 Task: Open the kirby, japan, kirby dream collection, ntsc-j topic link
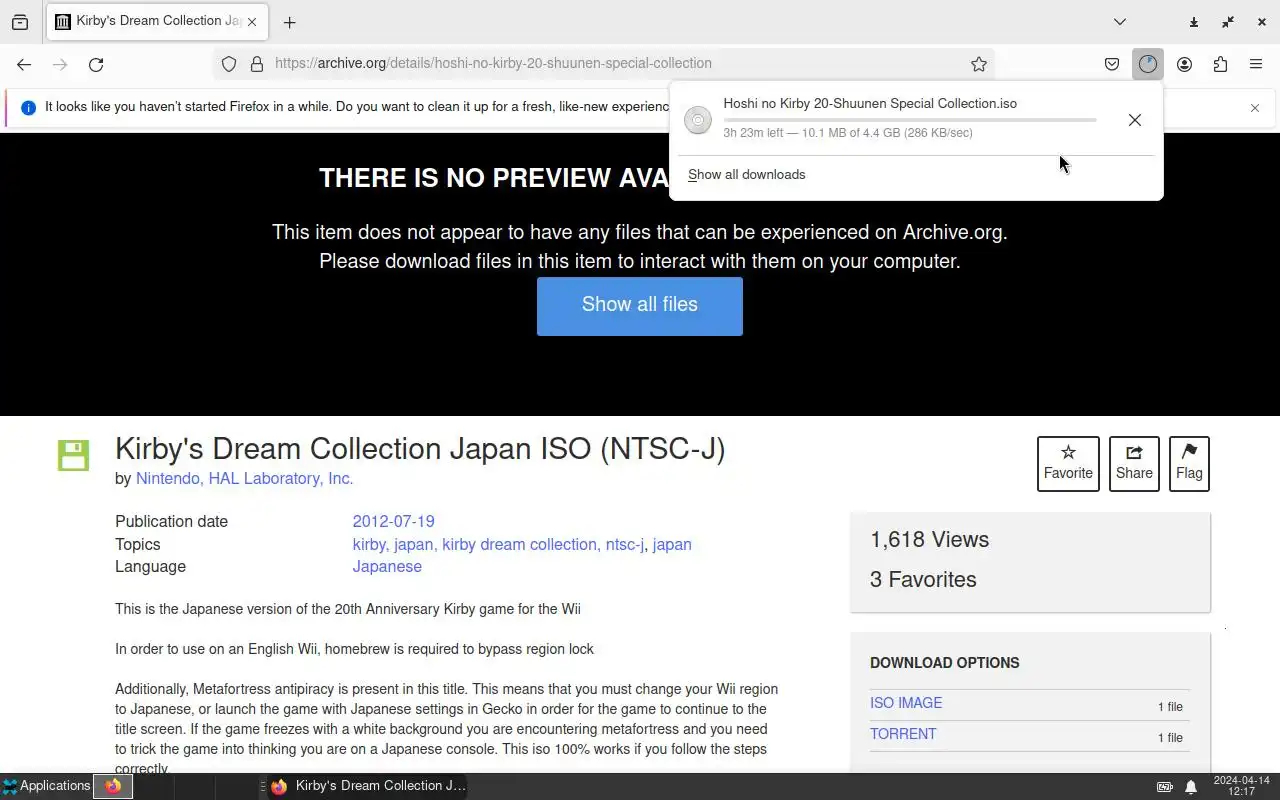pyautogui.click(x=498, y=544)
